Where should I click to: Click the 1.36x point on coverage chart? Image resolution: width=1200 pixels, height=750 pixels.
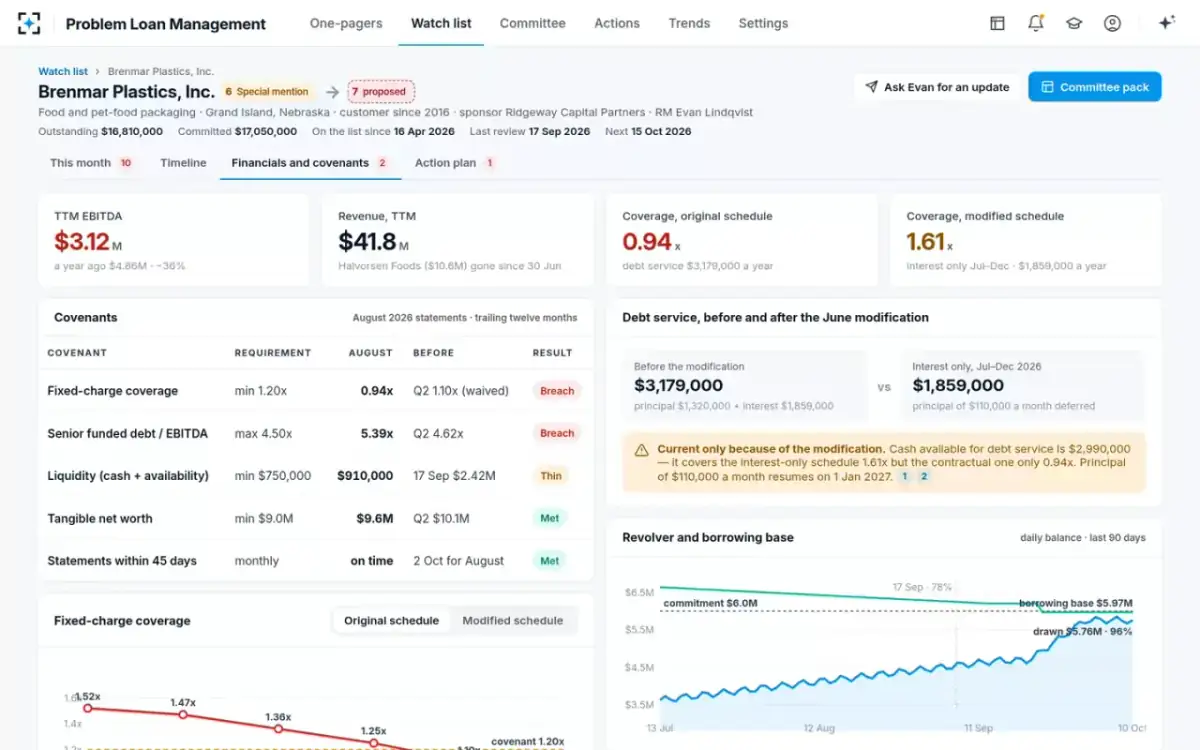pos(279,729)
